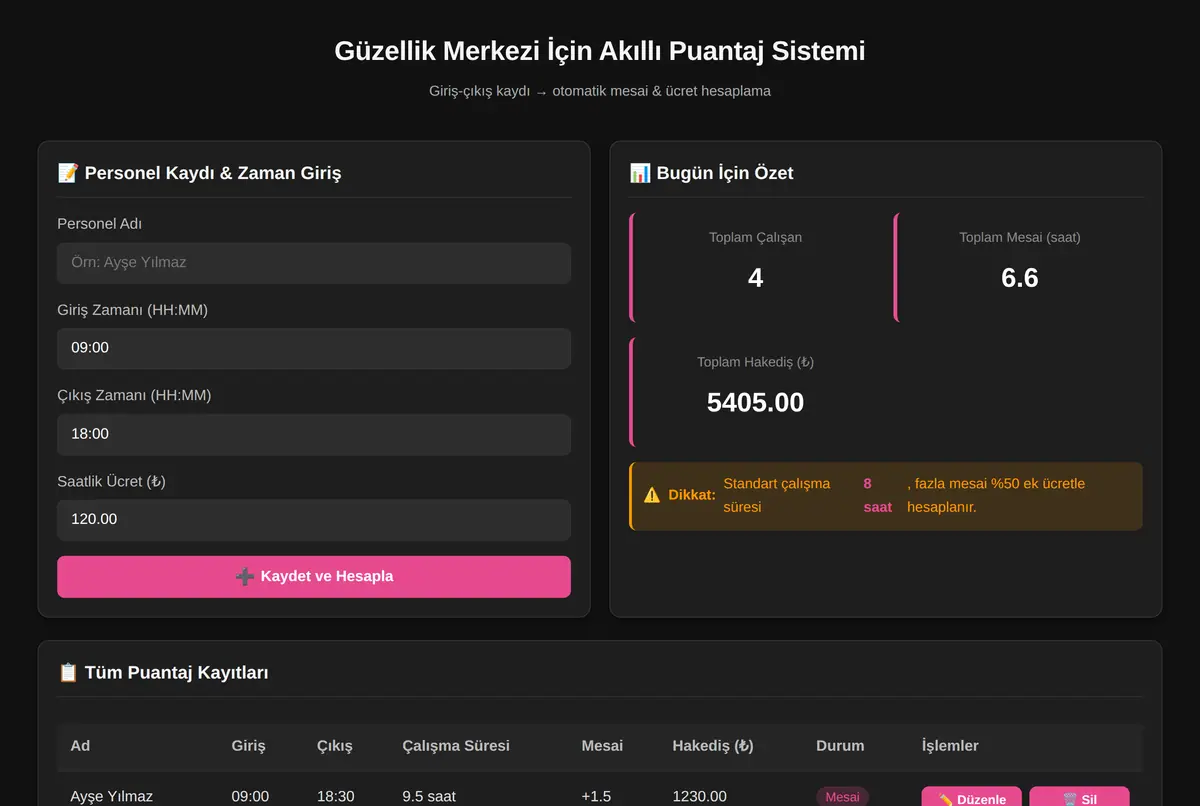This screenshot has height=806, width=1200.
Task: Click the Toplam Mesai value 6.6
Action: (x=1020, y=278)
